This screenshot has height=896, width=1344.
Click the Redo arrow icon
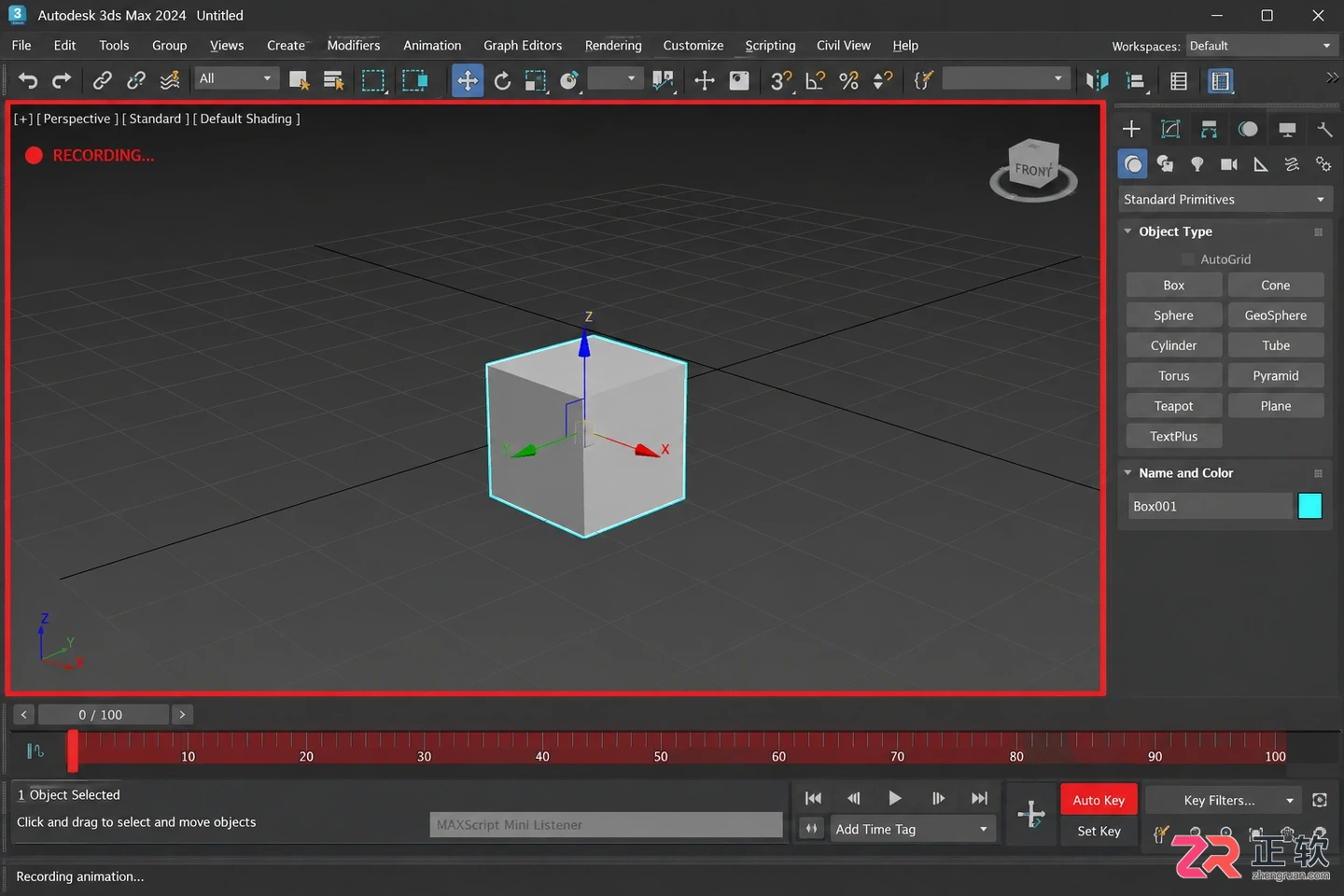coord(62,81)
